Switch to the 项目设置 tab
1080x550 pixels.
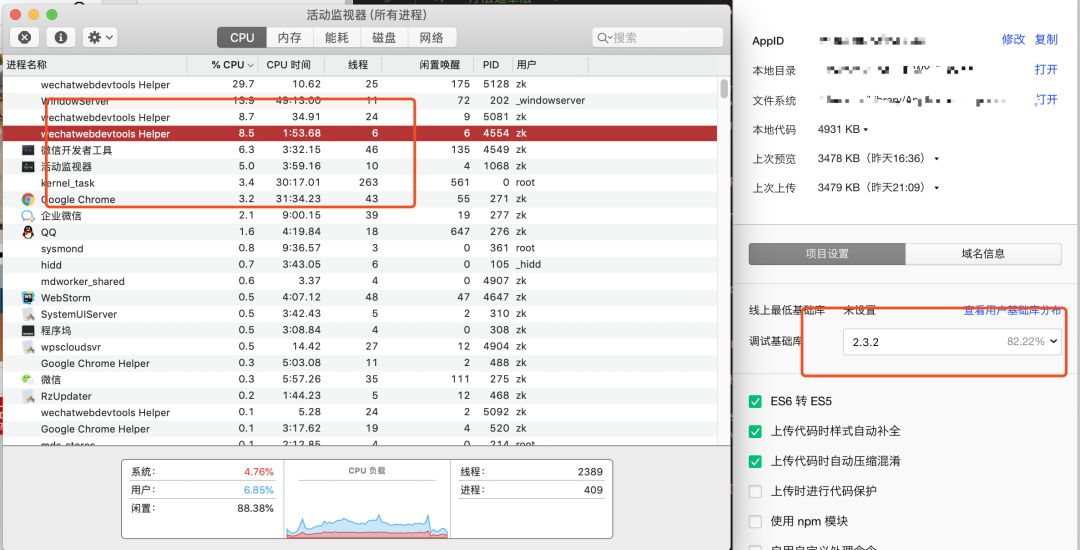[827, 253]
